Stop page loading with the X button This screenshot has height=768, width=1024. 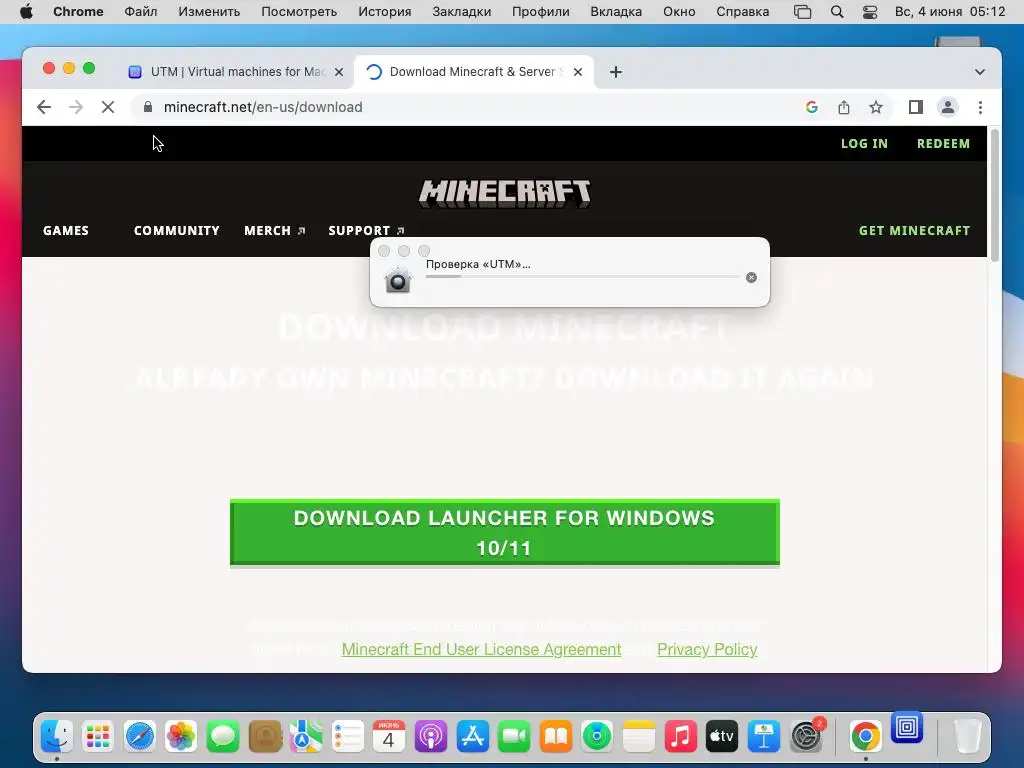click(108, 107)
